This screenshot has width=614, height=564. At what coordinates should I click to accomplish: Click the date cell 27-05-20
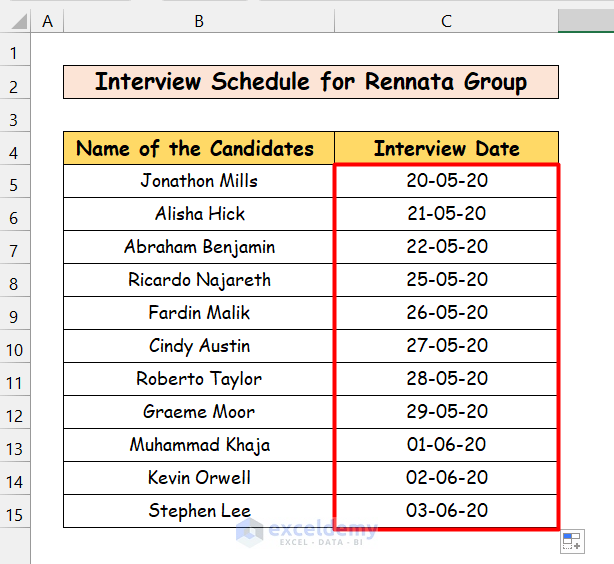tap(446, 346)
